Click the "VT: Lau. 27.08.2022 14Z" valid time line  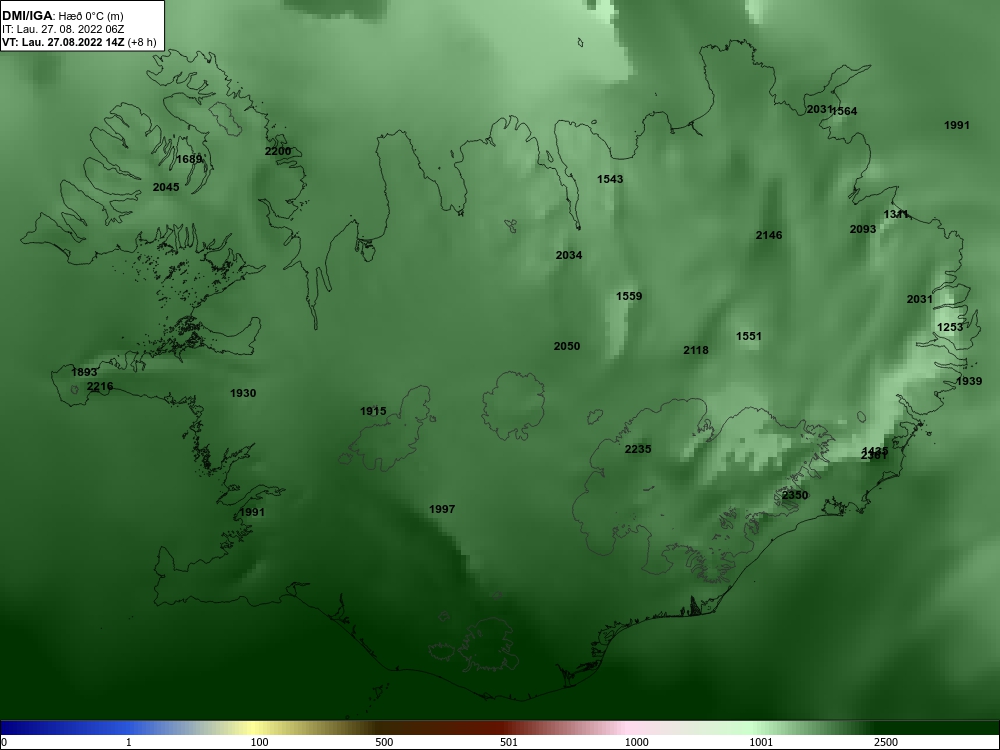(78, 43)
